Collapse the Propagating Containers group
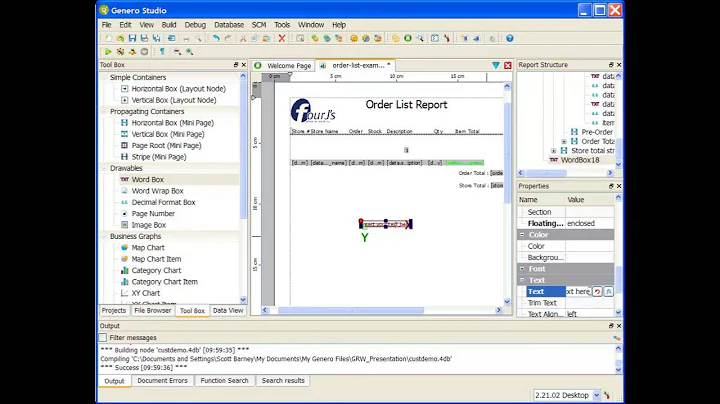The width and height of the screenshot is (720, 404). coord(104,112)
